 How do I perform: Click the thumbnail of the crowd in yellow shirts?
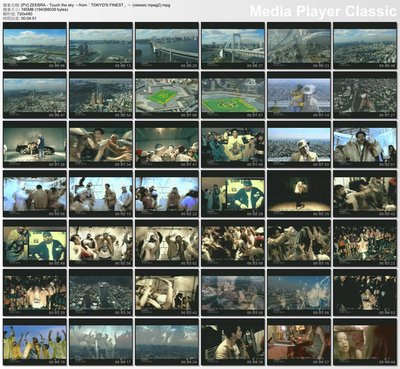coord(35,342)
